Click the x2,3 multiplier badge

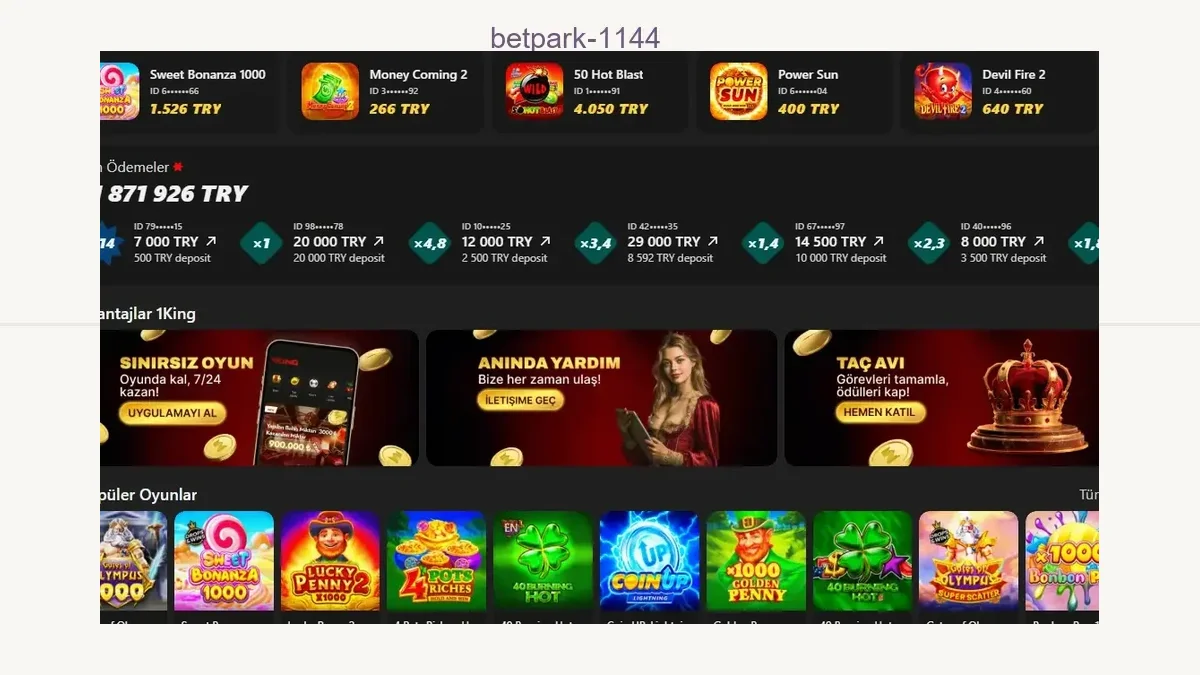tap(928, 243)
